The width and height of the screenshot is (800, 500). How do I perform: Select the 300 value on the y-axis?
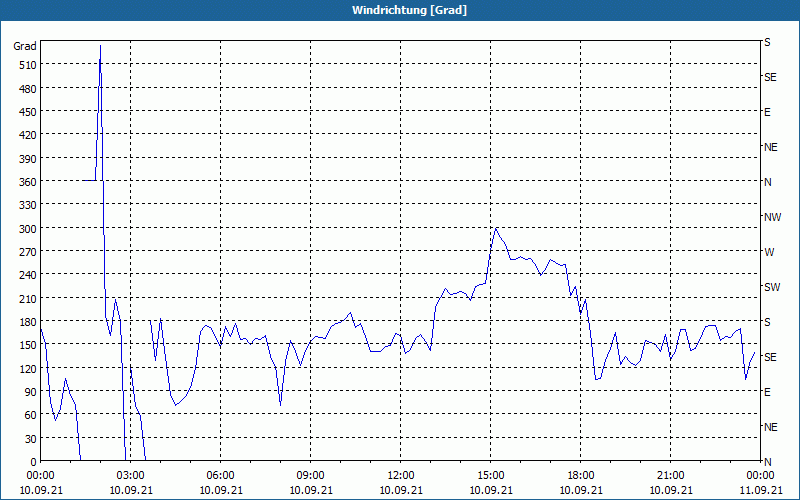tap(28, 229)
